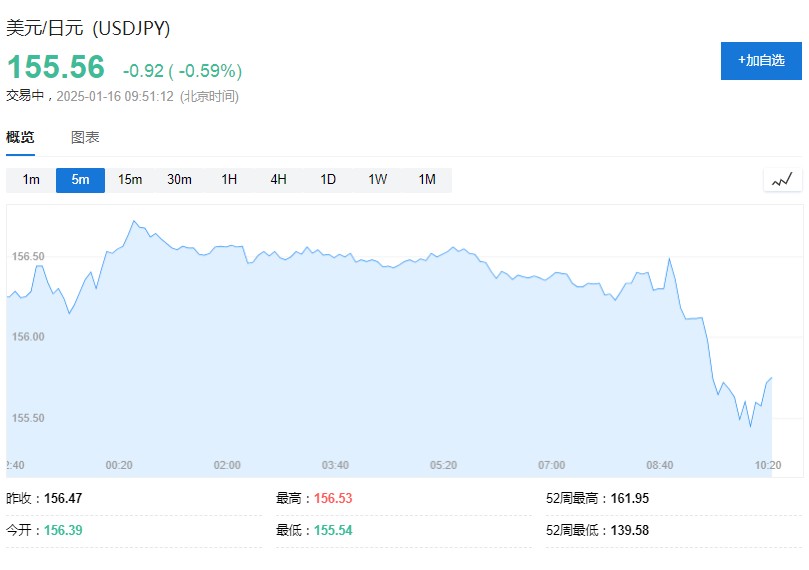The width and height of the screenshot is (809, 570).
Task: Select the 15m interval
Action: coord(130,180)
